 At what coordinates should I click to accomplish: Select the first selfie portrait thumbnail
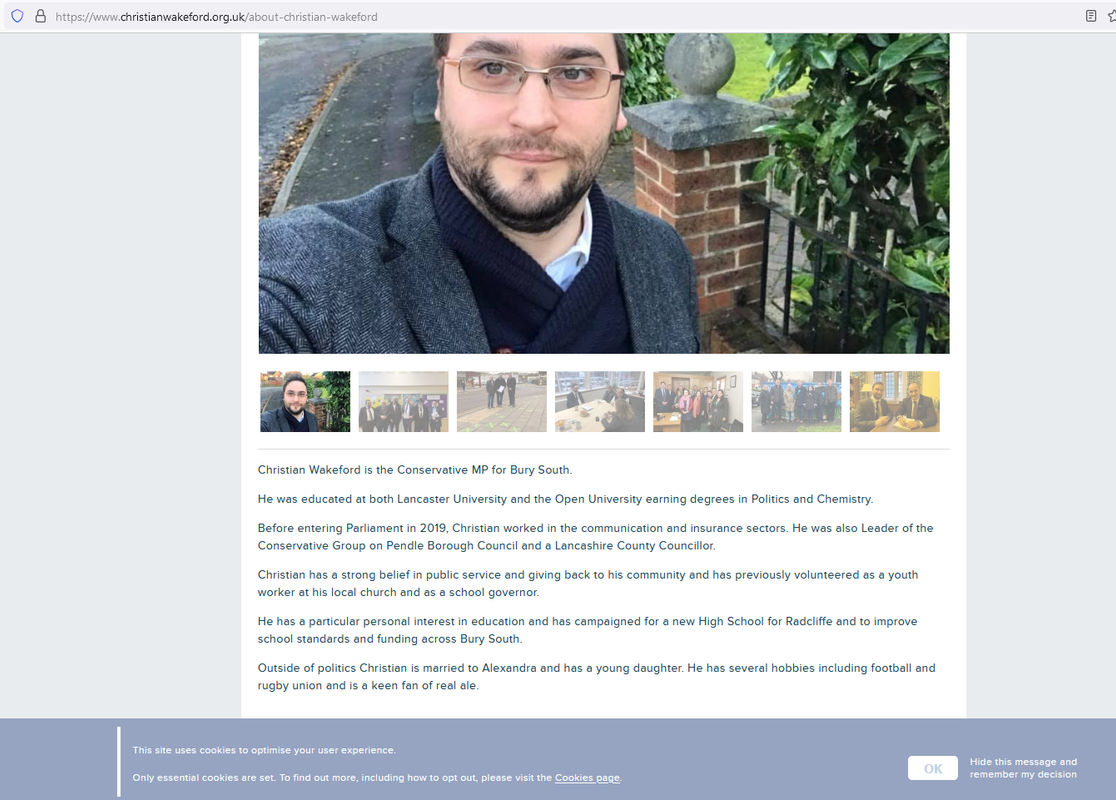(305, 401)
